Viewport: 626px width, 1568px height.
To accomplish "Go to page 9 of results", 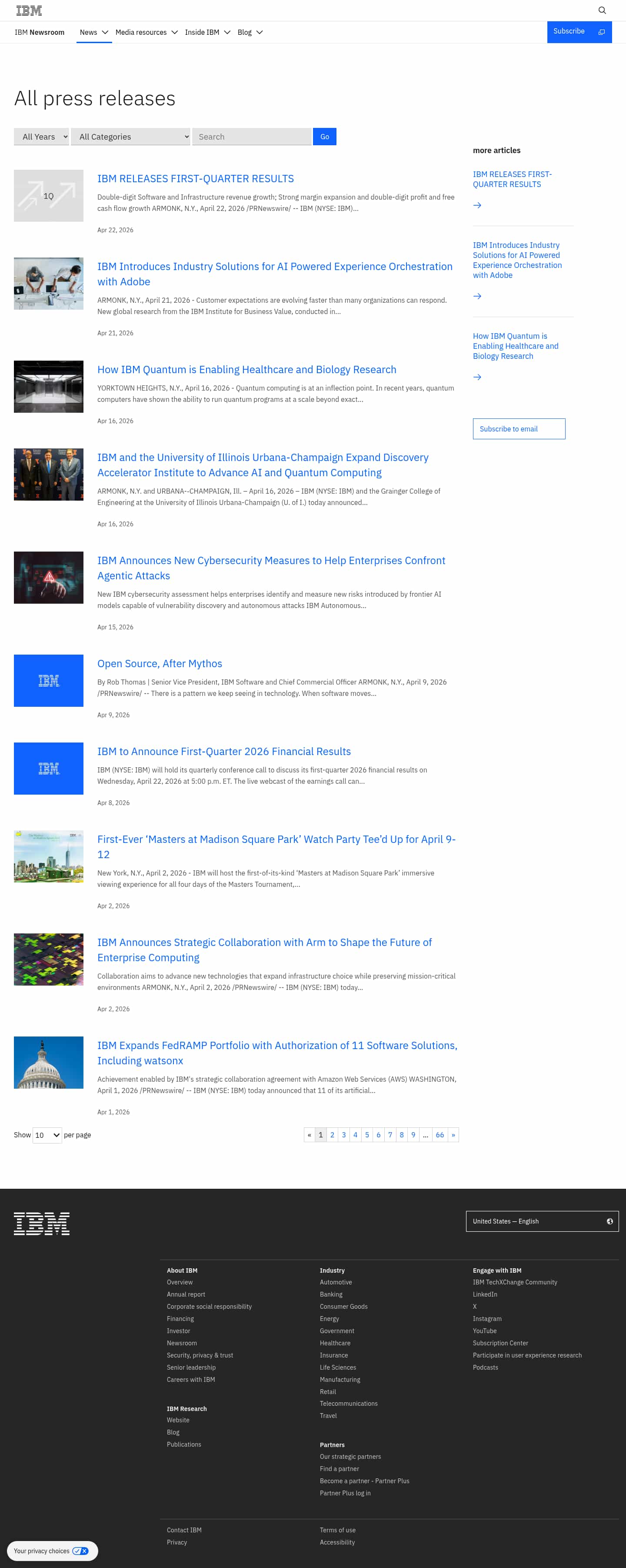I will pyautogui.click(x=413, y=1135).
